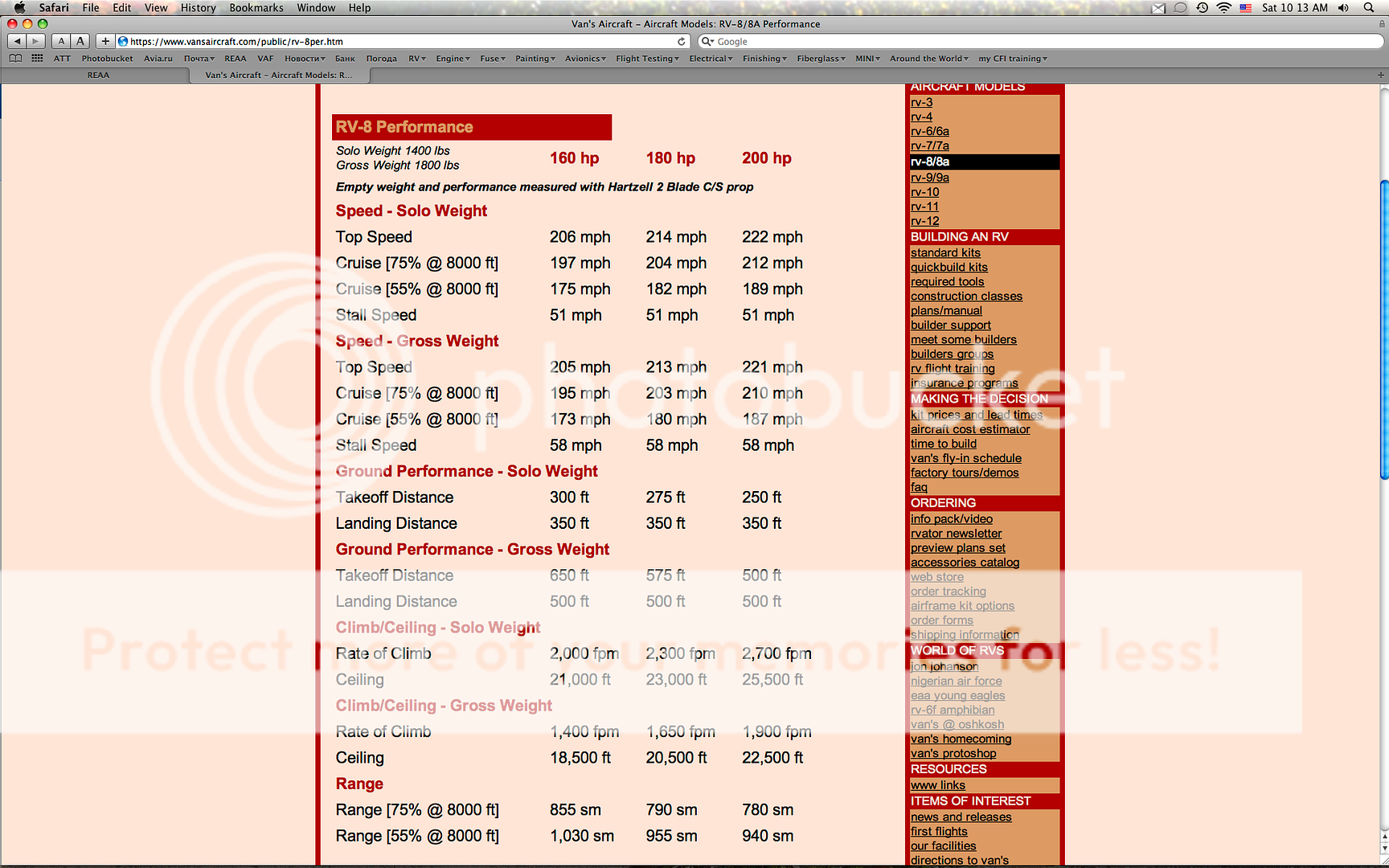
Task: Open a new tab with plus icon
Action: pos(1381,75)
